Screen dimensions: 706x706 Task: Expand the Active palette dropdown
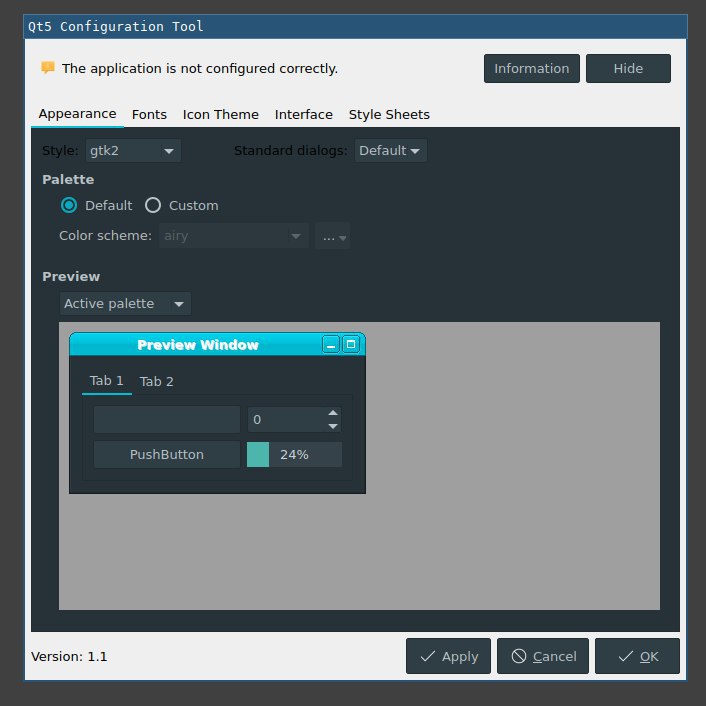point(125,303)
